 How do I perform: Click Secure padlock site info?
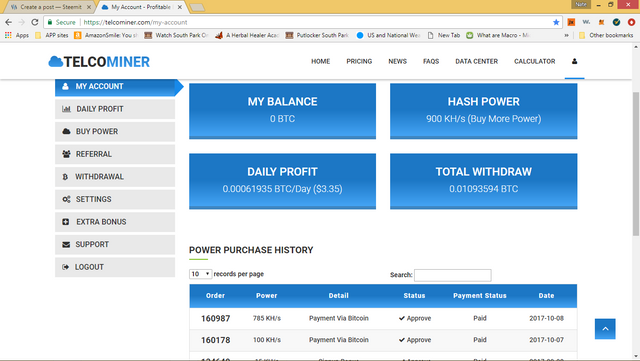click(x=62, y=22)
